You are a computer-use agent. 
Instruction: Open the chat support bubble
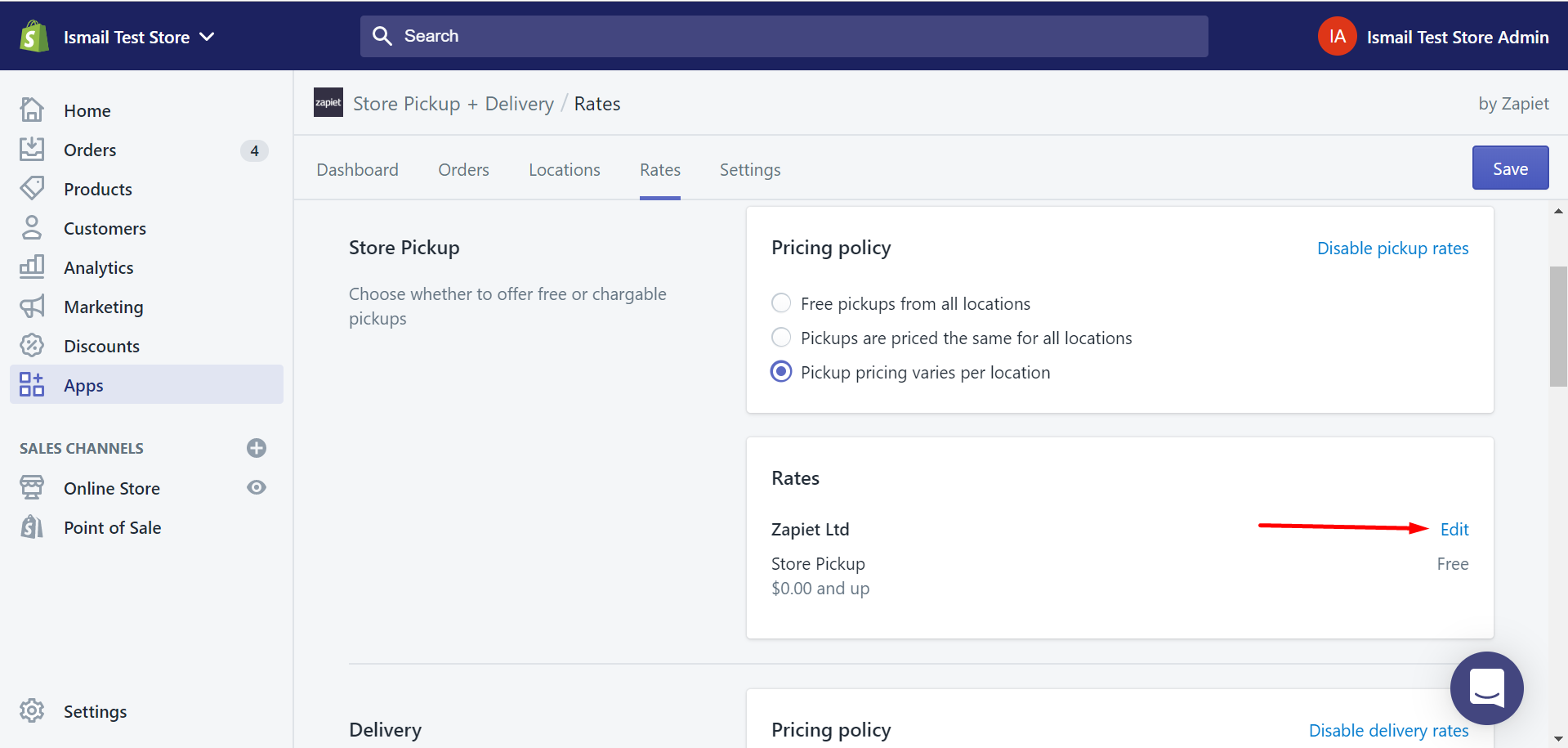tap(1486, 688)
